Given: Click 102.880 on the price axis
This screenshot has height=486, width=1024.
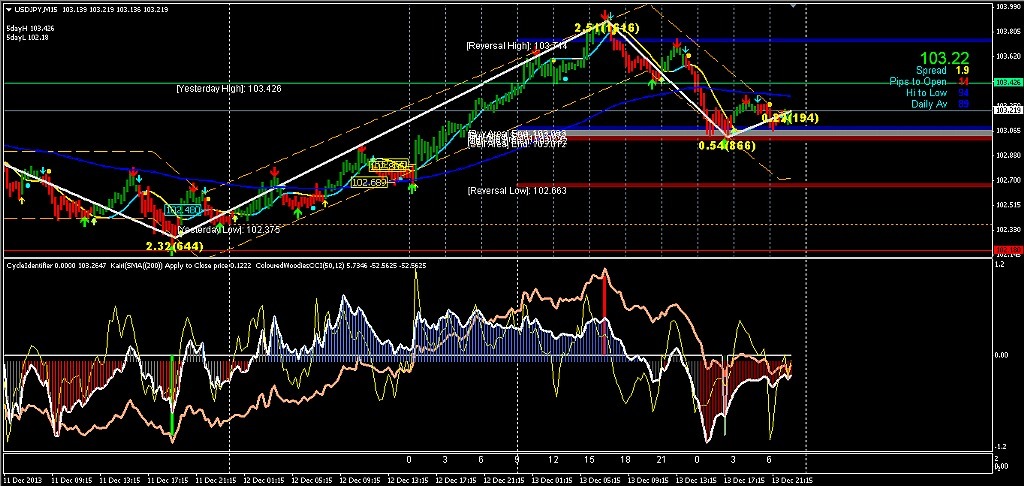Looking at the screenshot, I should click(1006, 155).
